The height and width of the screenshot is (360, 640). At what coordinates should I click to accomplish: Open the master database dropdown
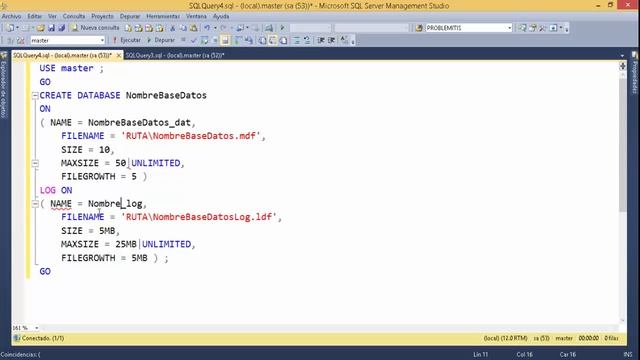[102, 40]
